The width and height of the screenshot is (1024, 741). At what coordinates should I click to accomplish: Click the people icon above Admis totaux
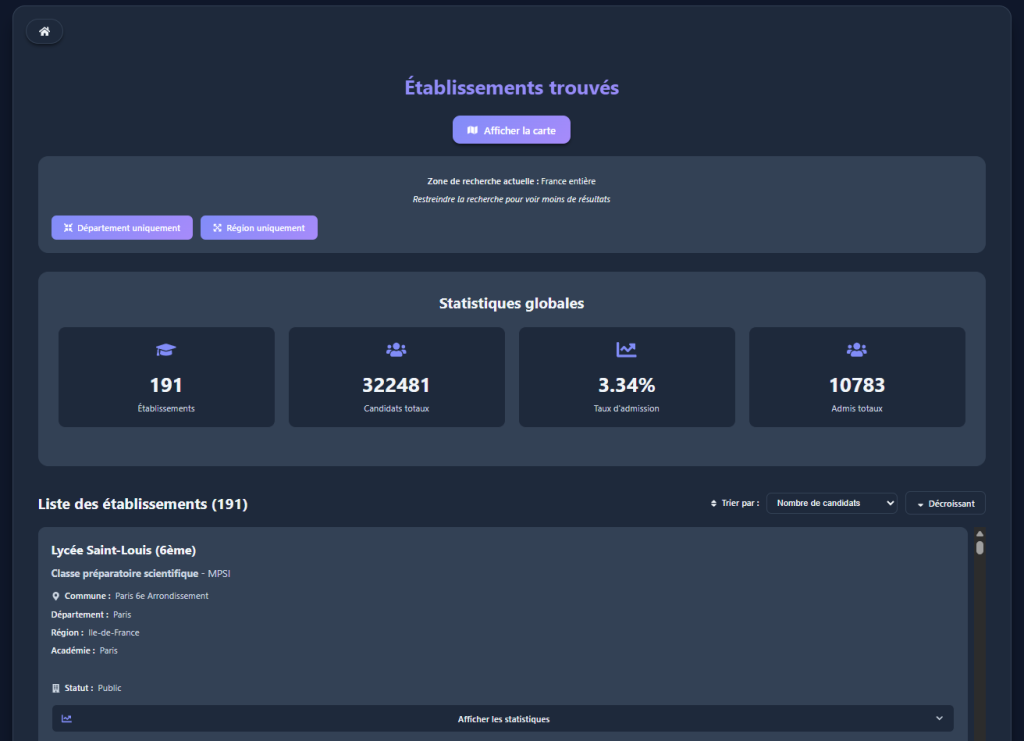pos(857,350)
